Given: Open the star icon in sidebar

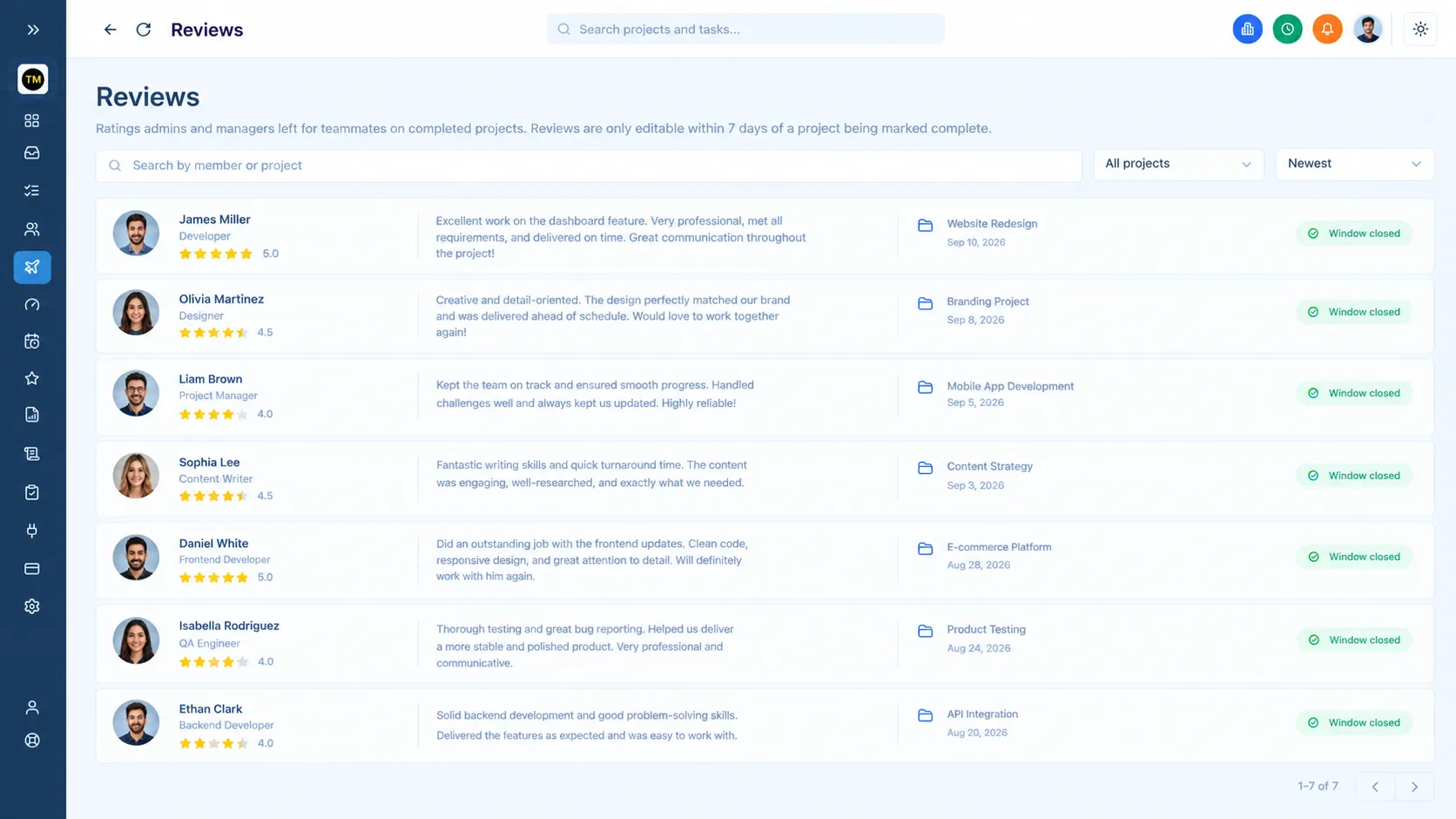Looking at the screenshot, I should (32, 378).
